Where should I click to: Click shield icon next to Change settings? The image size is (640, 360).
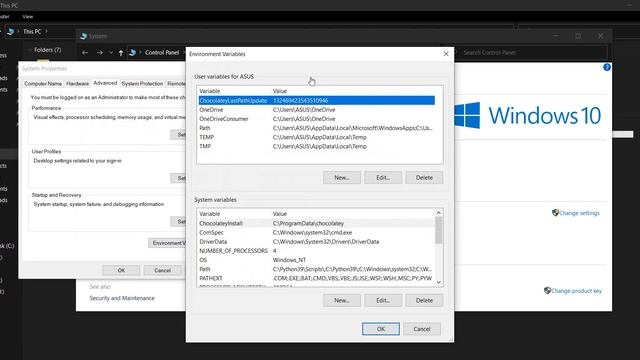click(x=555, y=213)
